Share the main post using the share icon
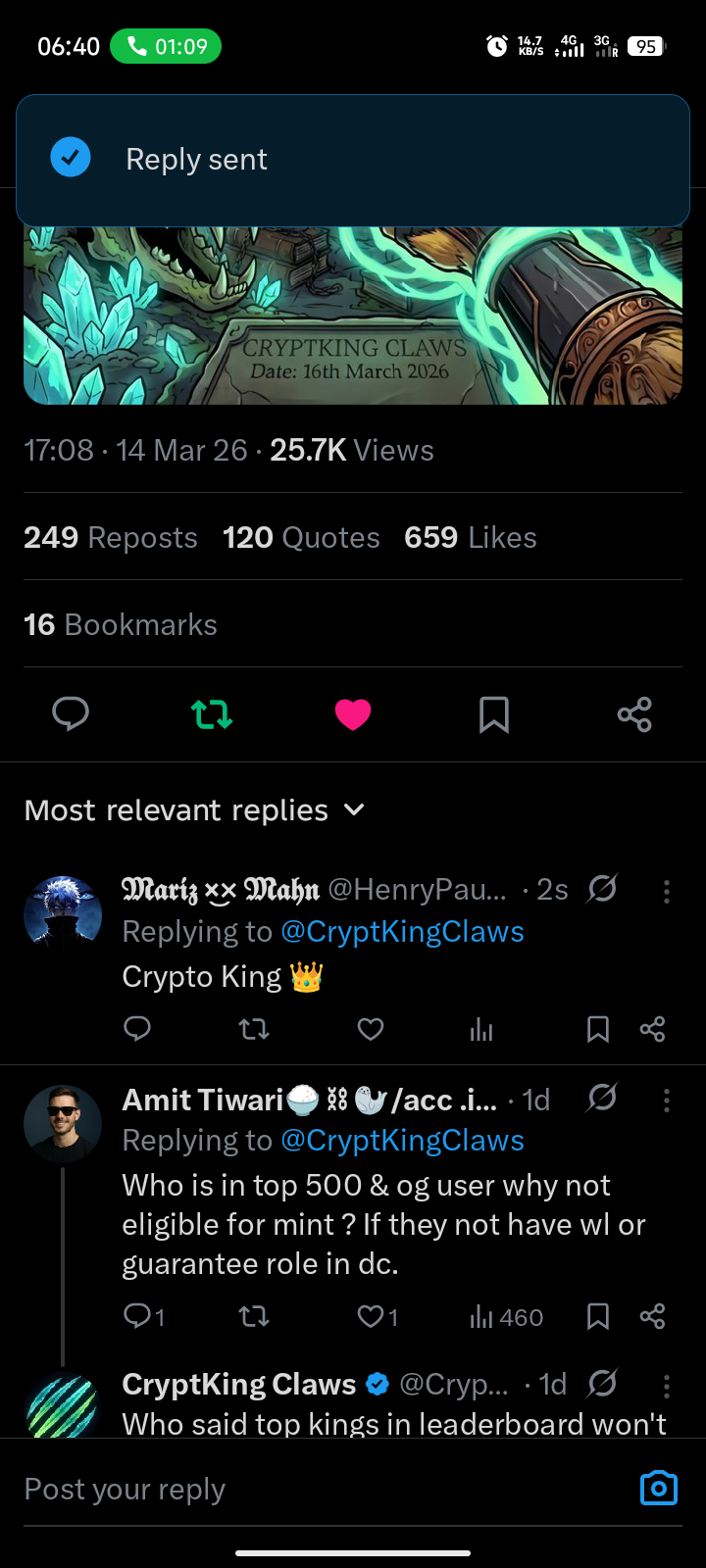Image resolution: width=706 pixels, height=1568 pixels. (x=634, y=714)
